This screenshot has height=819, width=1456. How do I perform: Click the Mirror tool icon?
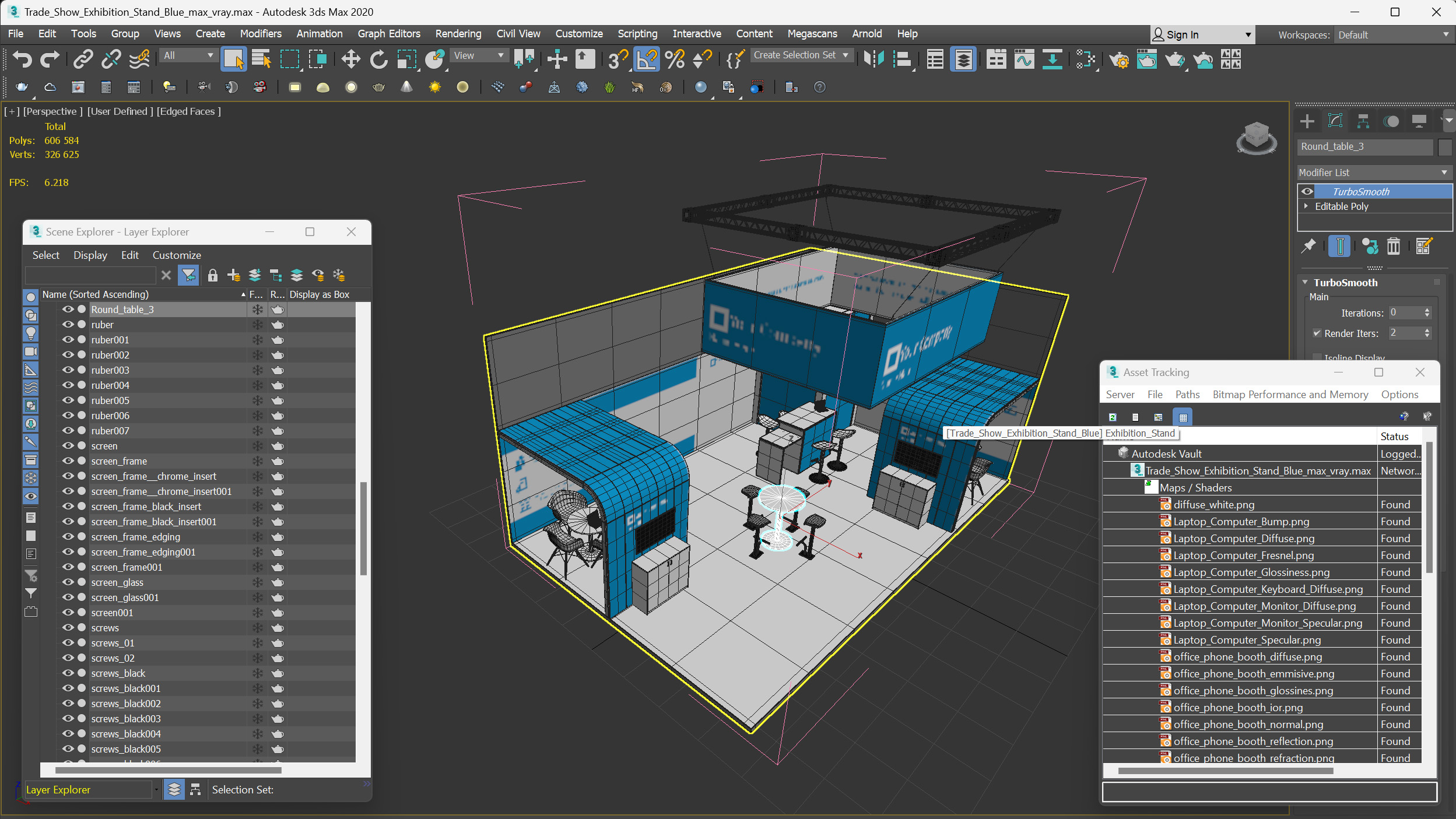(x=873, y=59)
